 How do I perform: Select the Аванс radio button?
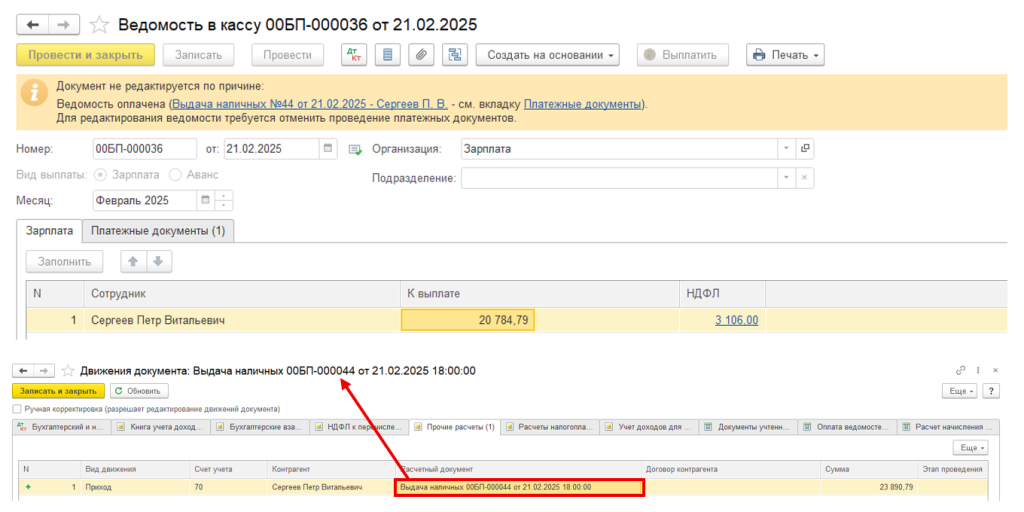(x=175, y=175)
